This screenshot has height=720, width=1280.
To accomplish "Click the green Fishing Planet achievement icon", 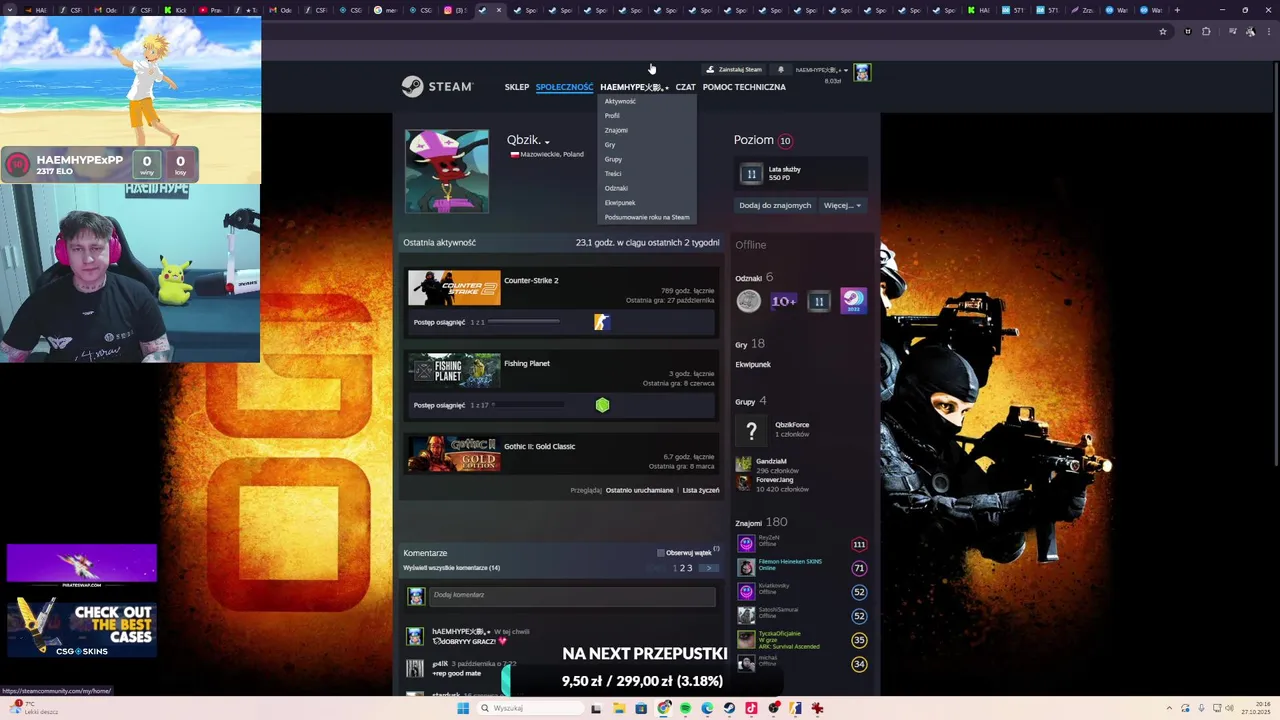I will 602,405.
